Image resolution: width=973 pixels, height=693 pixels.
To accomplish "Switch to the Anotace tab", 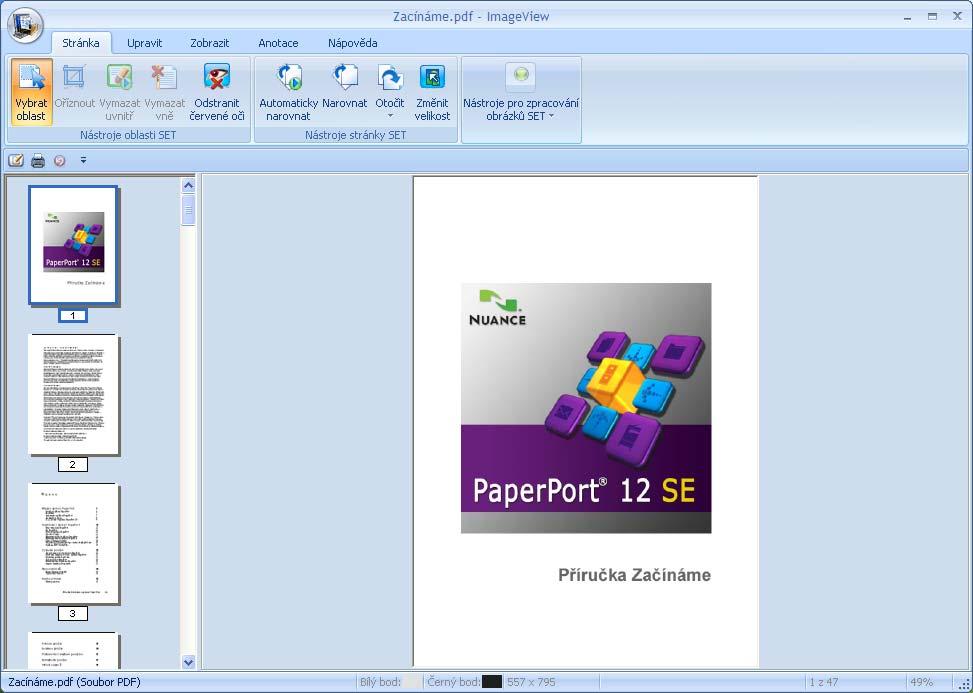I will tap(278, 43).
